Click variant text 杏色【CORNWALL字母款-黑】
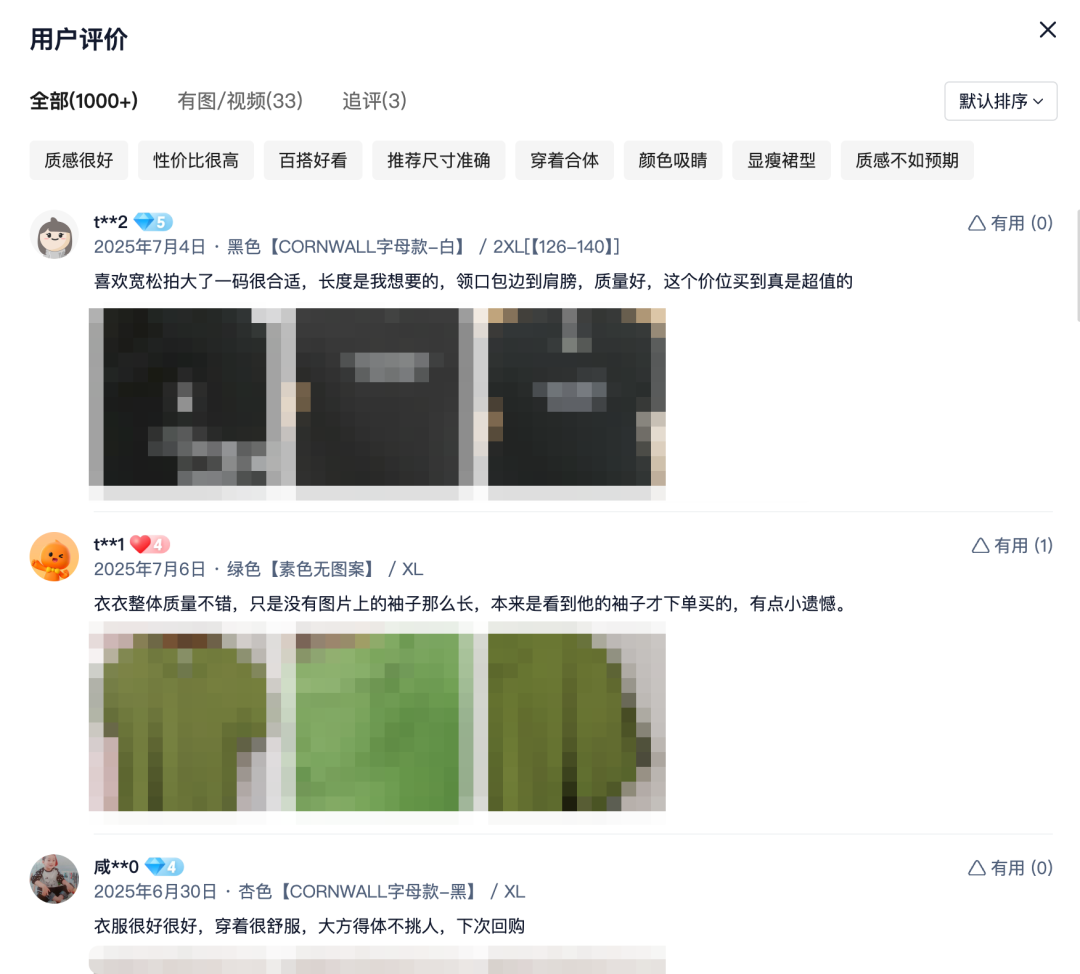1080x974 pixels. pos(360,891)
